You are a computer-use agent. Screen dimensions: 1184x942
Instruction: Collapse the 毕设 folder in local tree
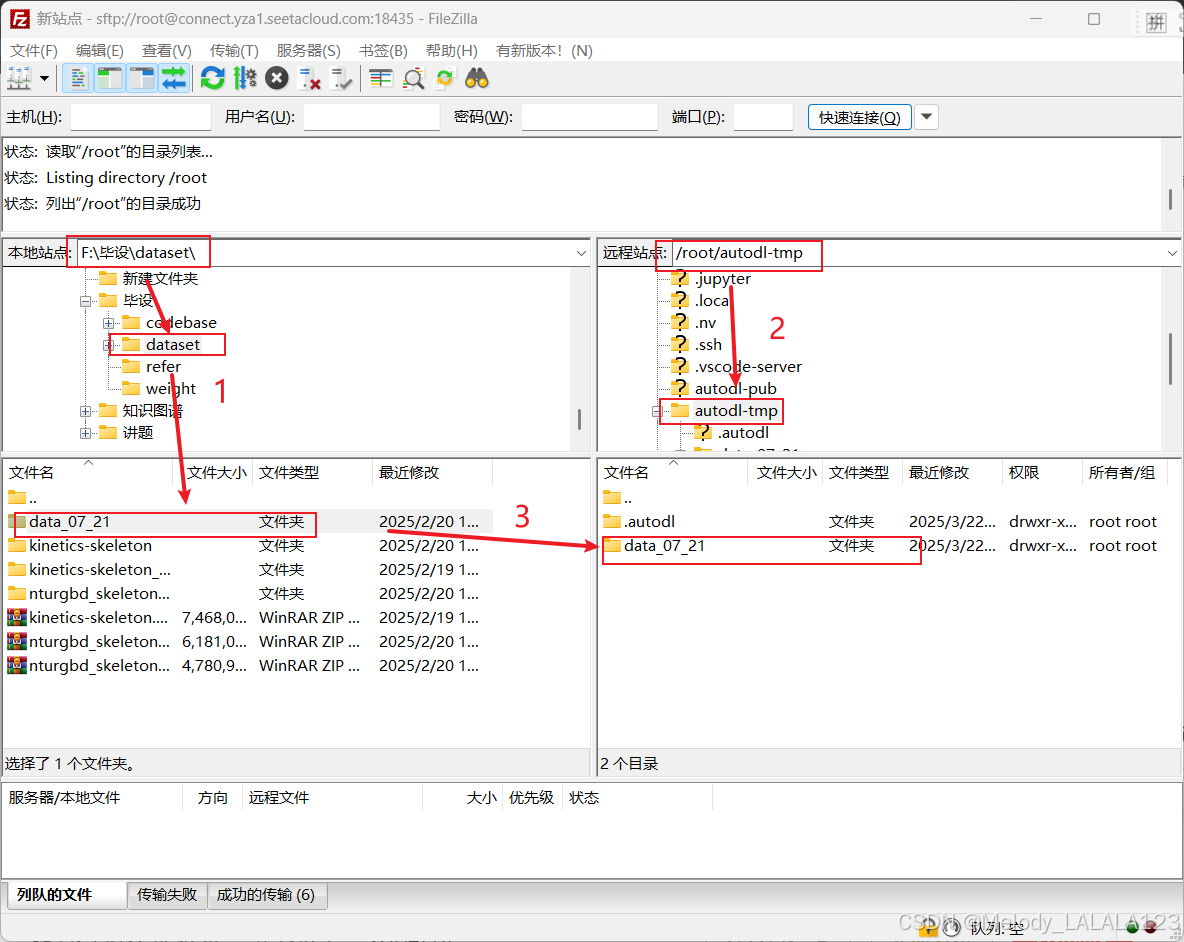[85, 301]
